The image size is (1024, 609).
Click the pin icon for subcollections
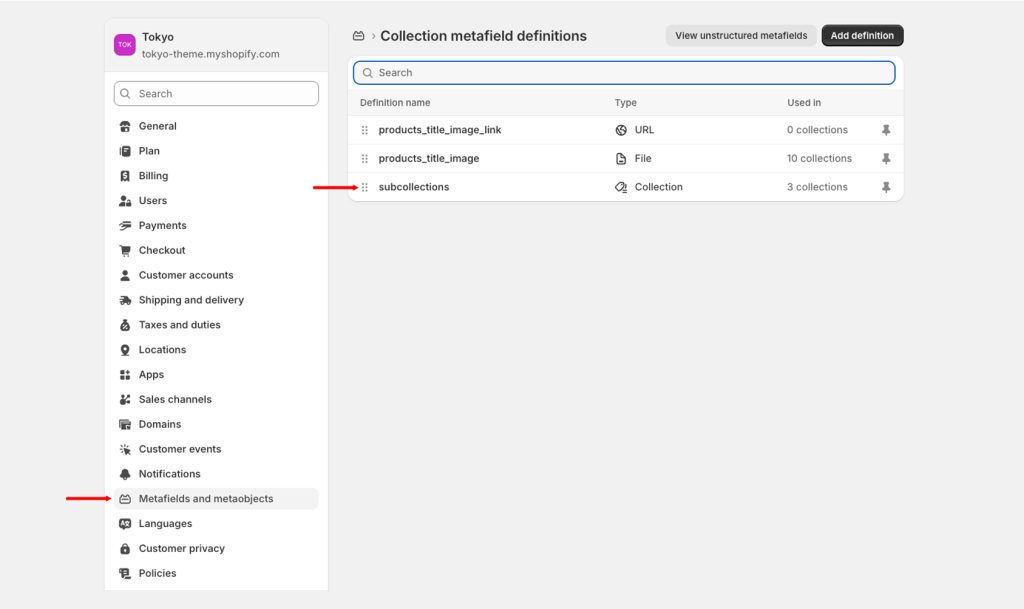click(886, 187)
